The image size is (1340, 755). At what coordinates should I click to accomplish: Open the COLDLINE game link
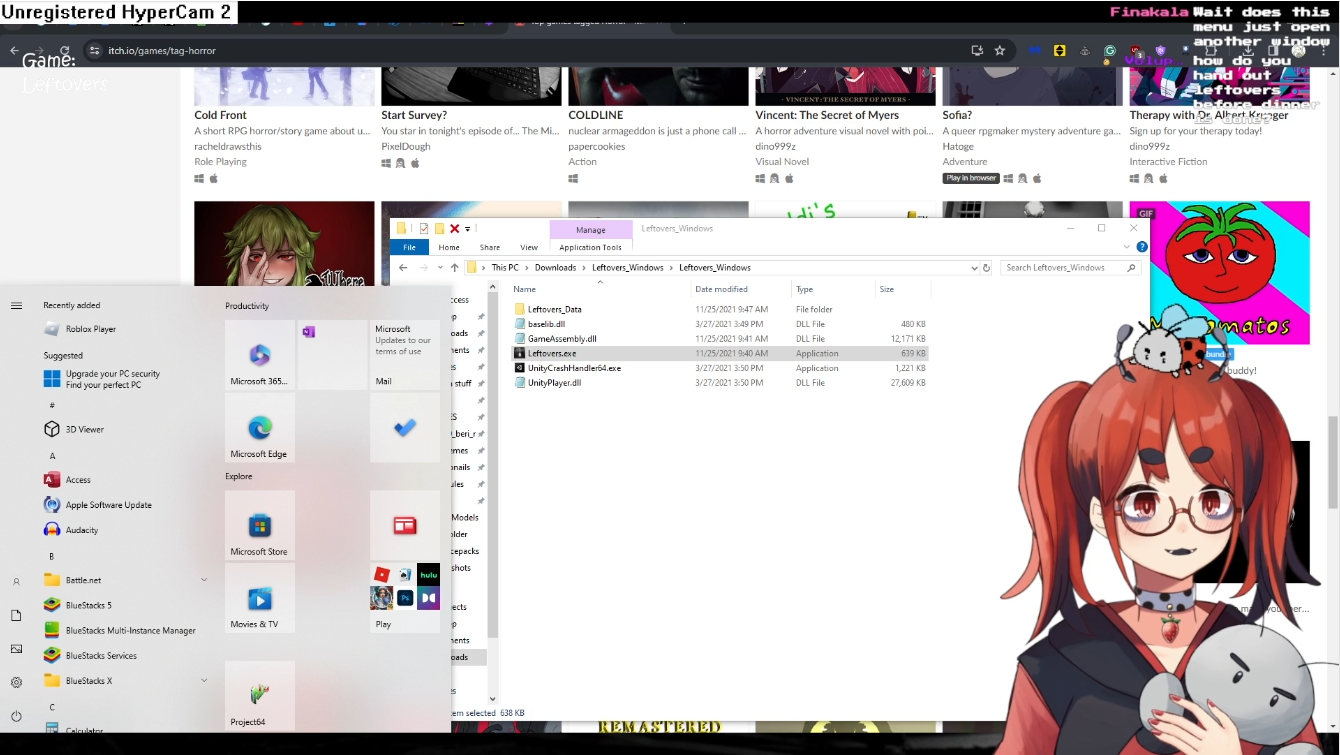(596, 115)
